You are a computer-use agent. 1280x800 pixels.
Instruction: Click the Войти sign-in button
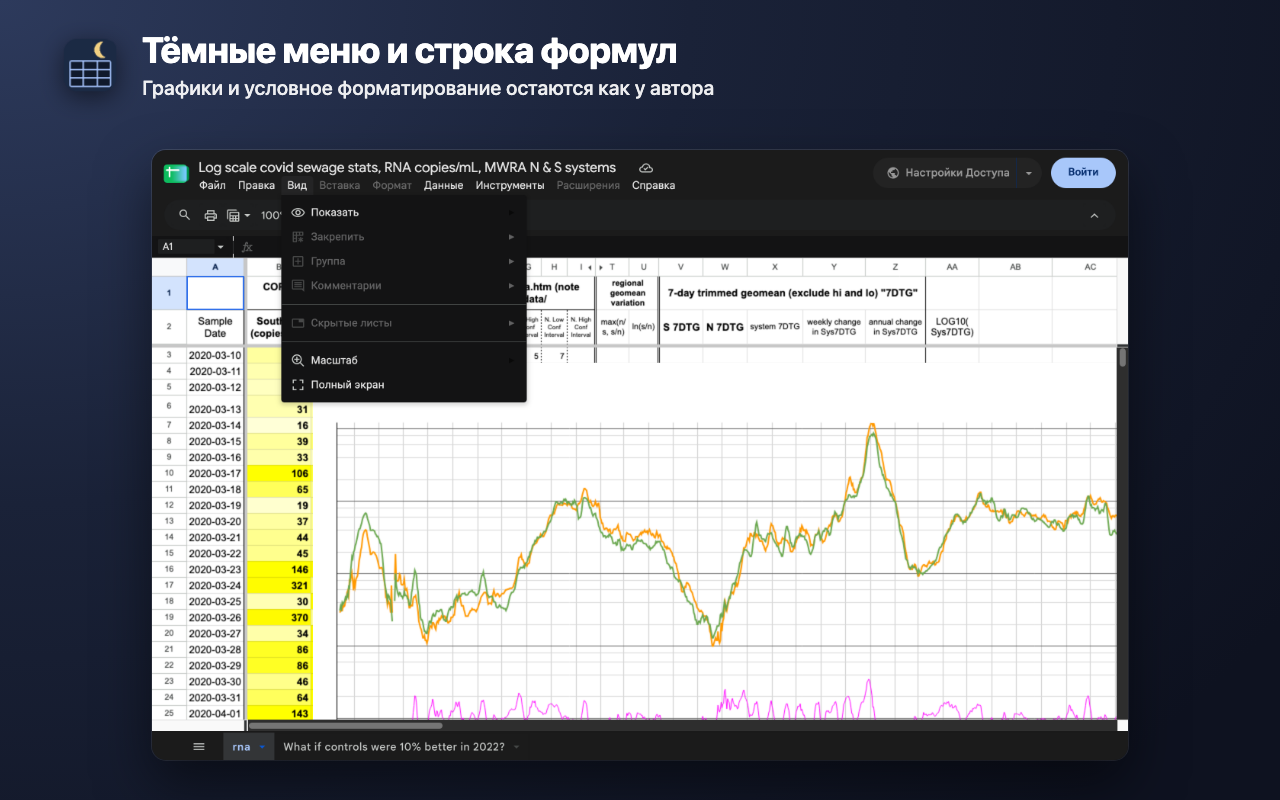point(1083,172)
